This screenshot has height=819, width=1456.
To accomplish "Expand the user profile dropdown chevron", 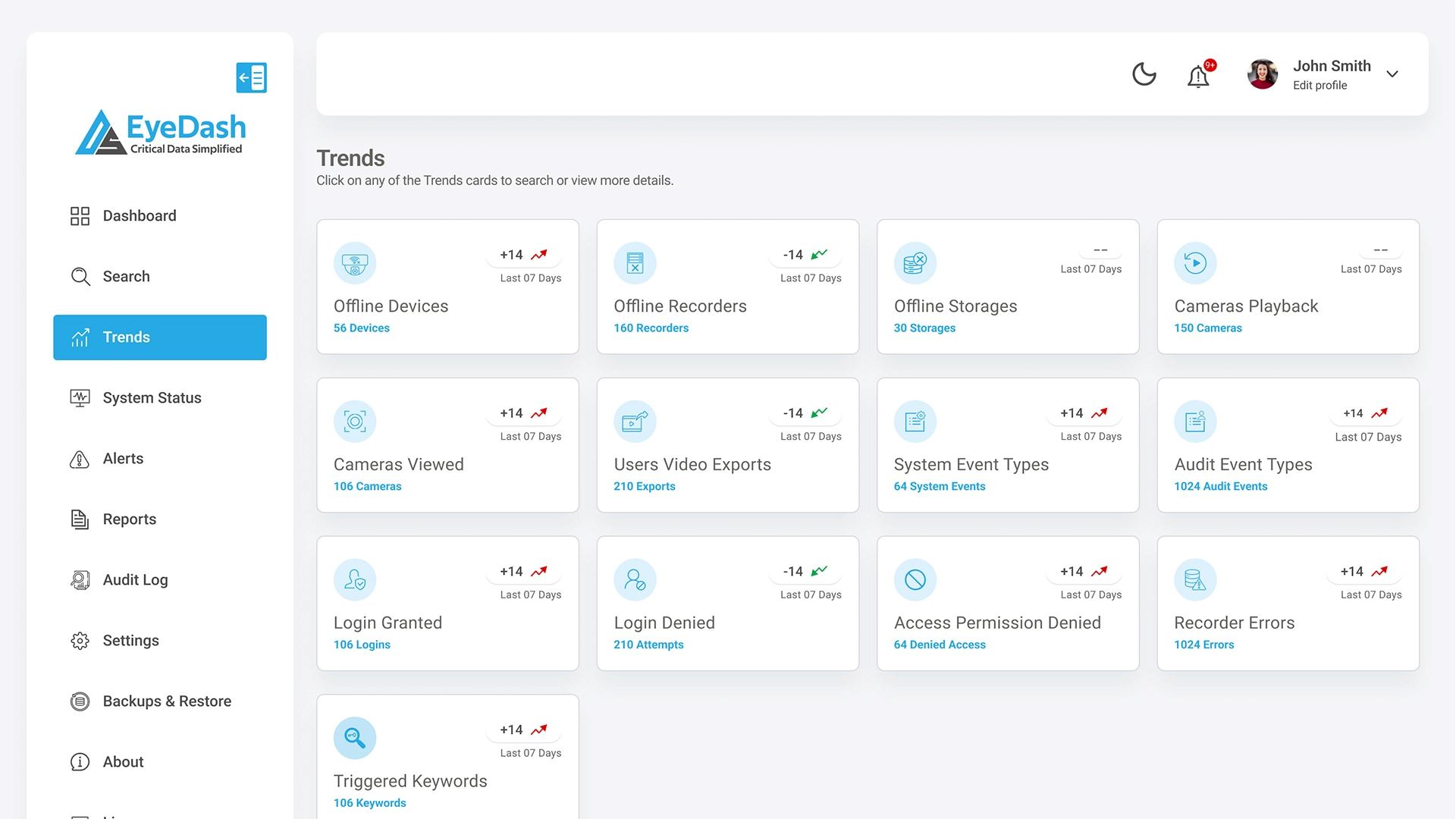I will (x=1392, y=74).
